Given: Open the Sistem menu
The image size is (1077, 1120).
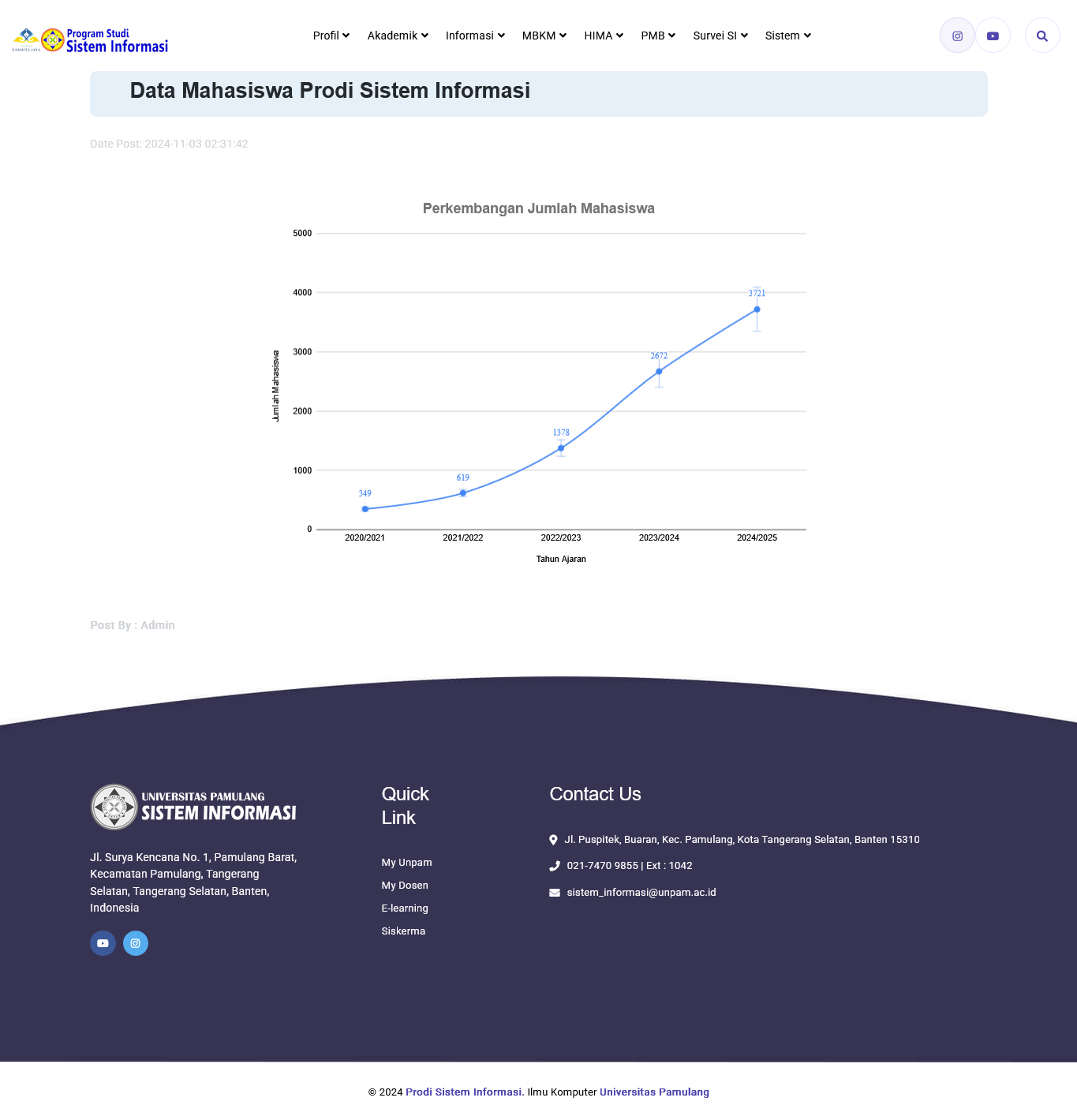Looking at the screenshot, I should click(787, 36).
